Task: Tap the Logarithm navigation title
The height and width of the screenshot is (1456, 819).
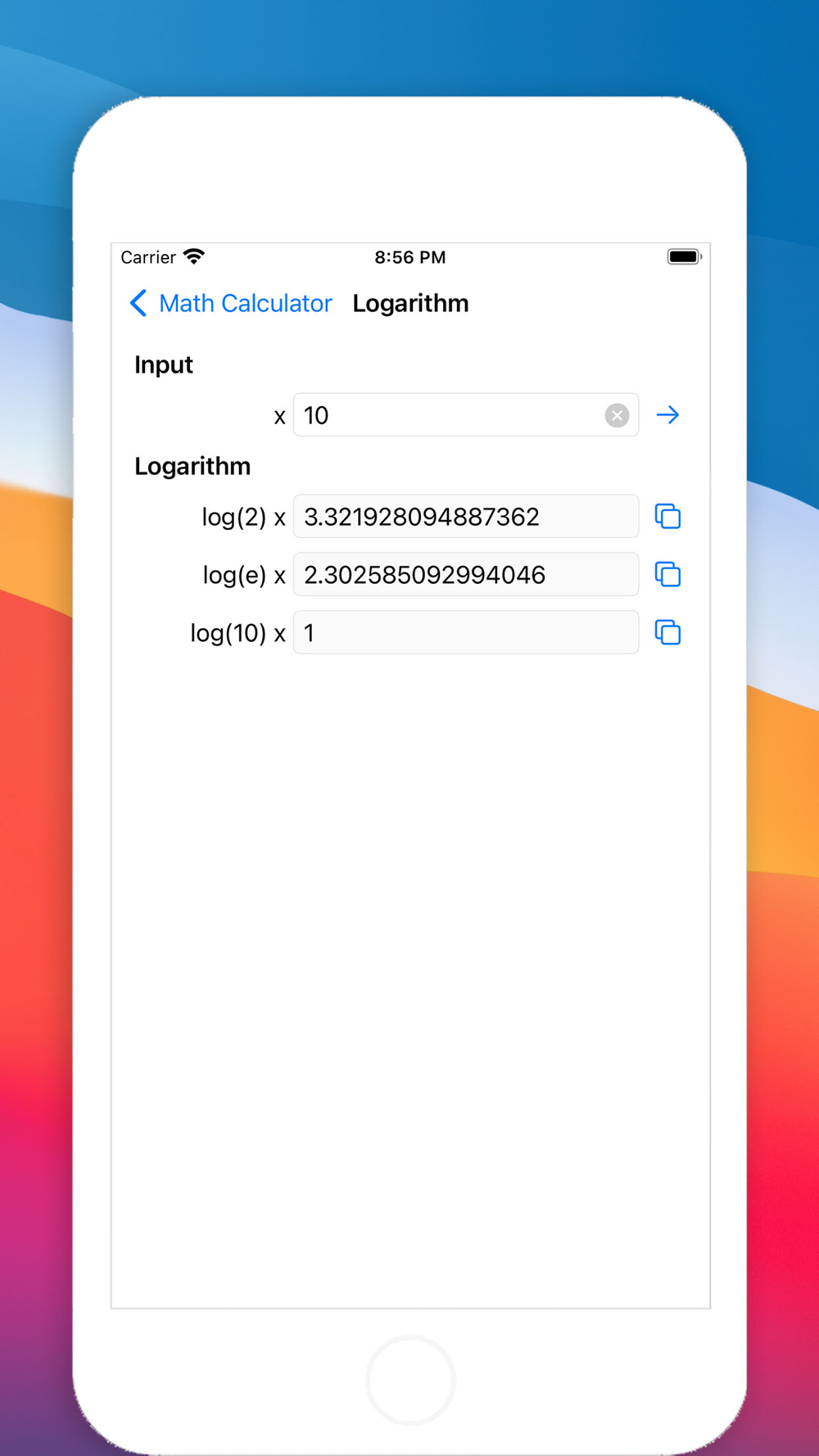Action: (410, 303)
